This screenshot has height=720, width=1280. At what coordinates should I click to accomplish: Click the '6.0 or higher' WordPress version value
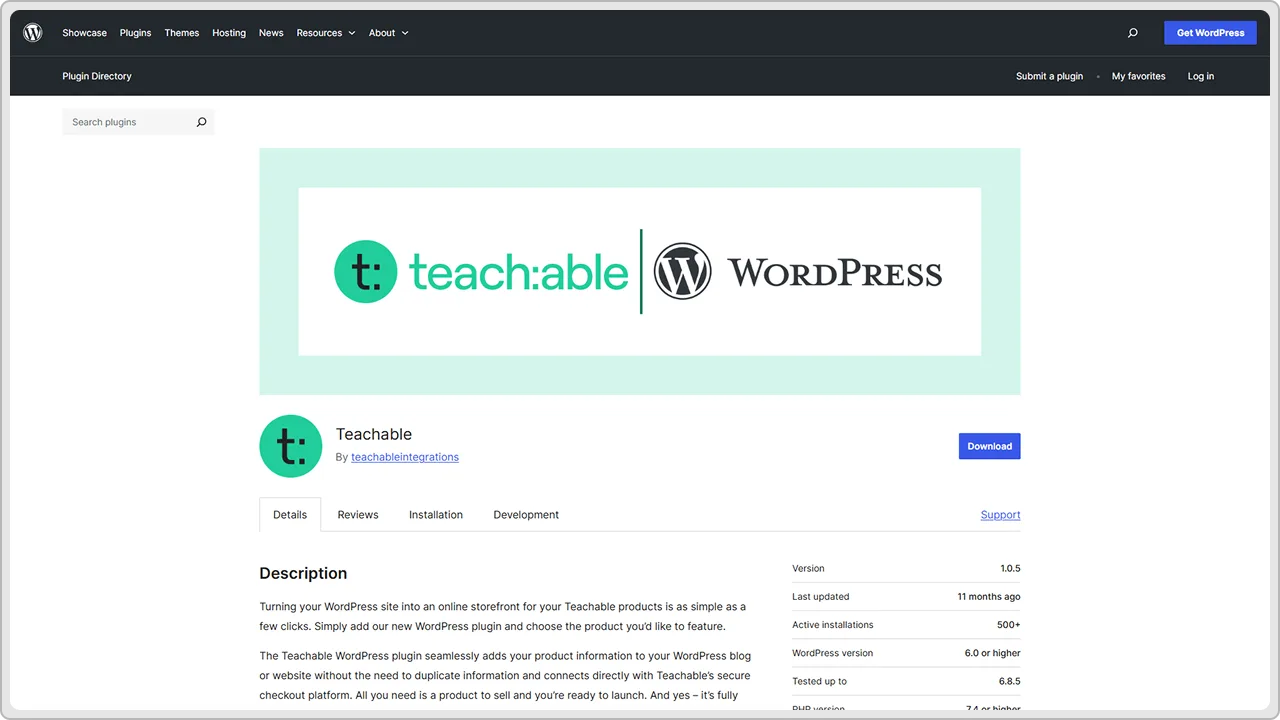(x=993, y=653)
